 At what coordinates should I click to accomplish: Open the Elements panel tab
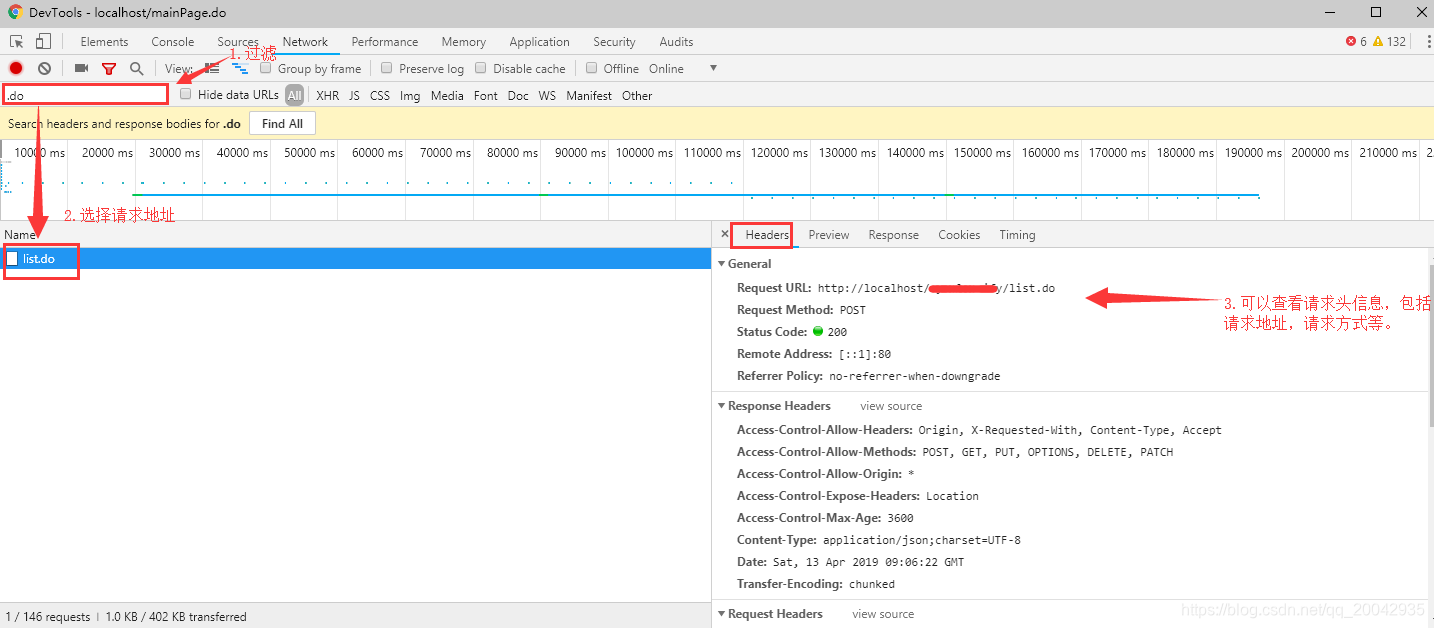point(104,42)
